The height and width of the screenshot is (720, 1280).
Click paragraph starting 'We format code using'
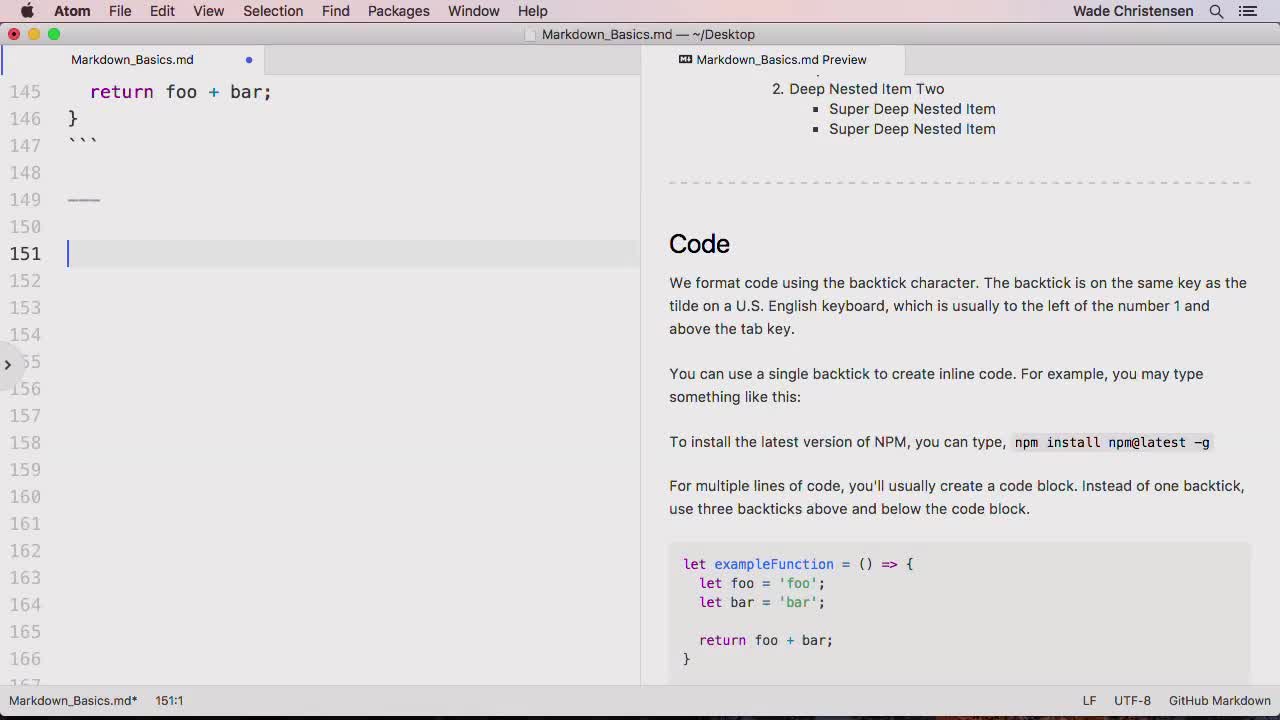(958, 306)
